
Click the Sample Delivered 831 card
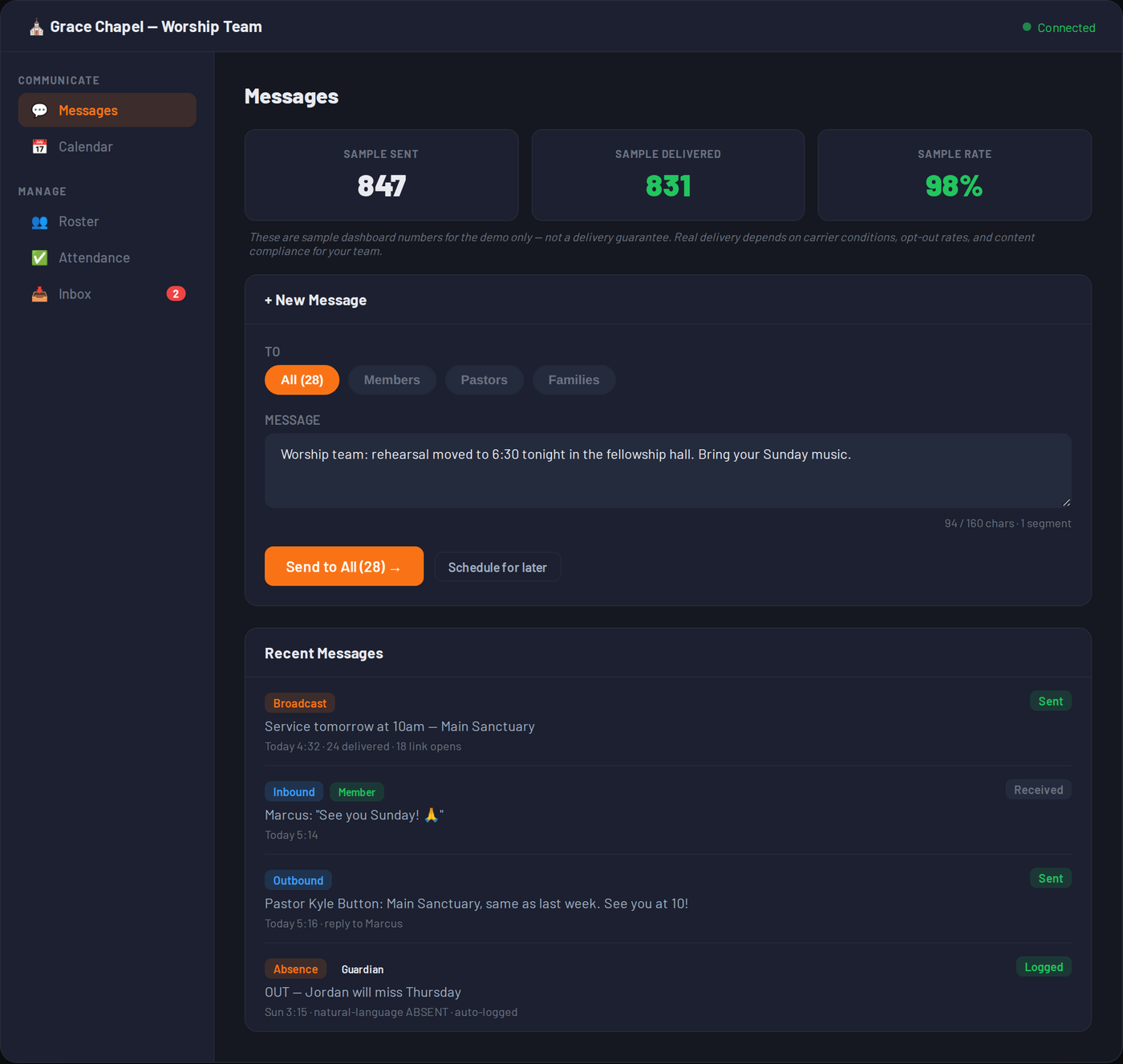(668, 175)
